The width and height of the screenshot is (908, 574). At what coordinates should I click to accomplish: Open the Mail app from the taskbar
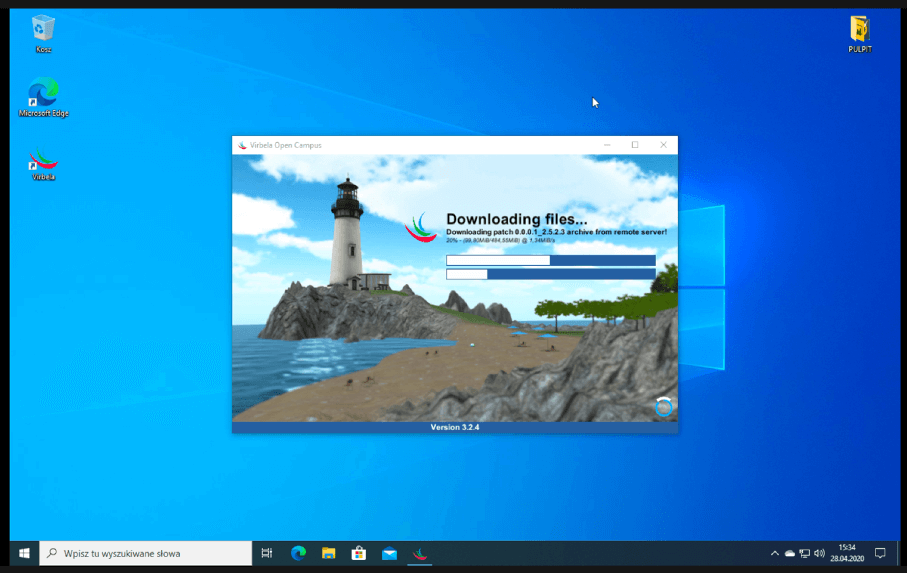389,553
